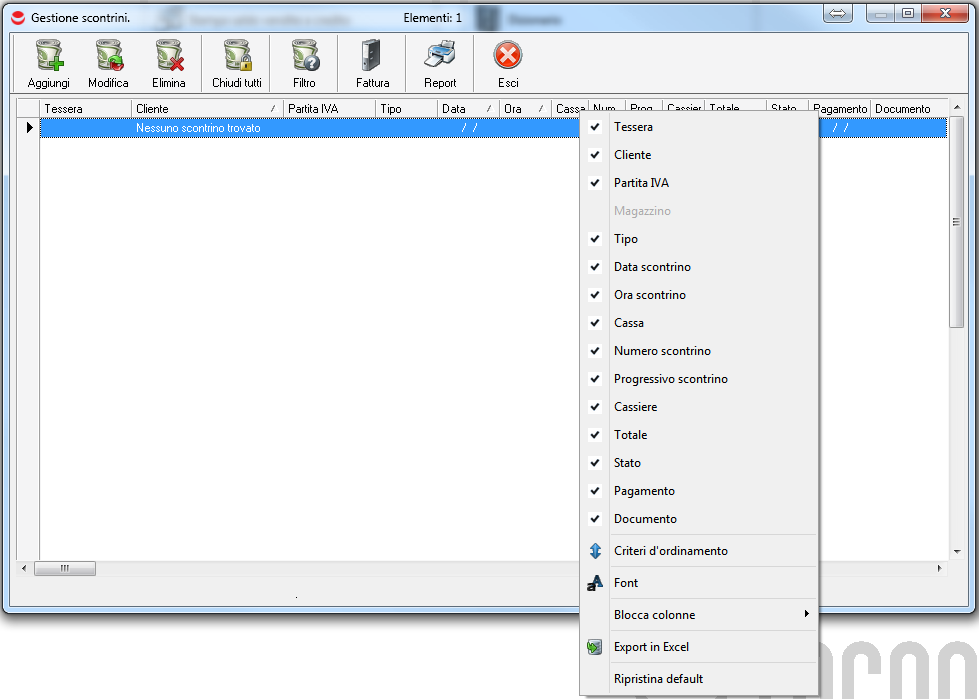Hide the Cassiere column via checkmark
Viewport: 979px width, 699px height.
(x=635, y=407)
